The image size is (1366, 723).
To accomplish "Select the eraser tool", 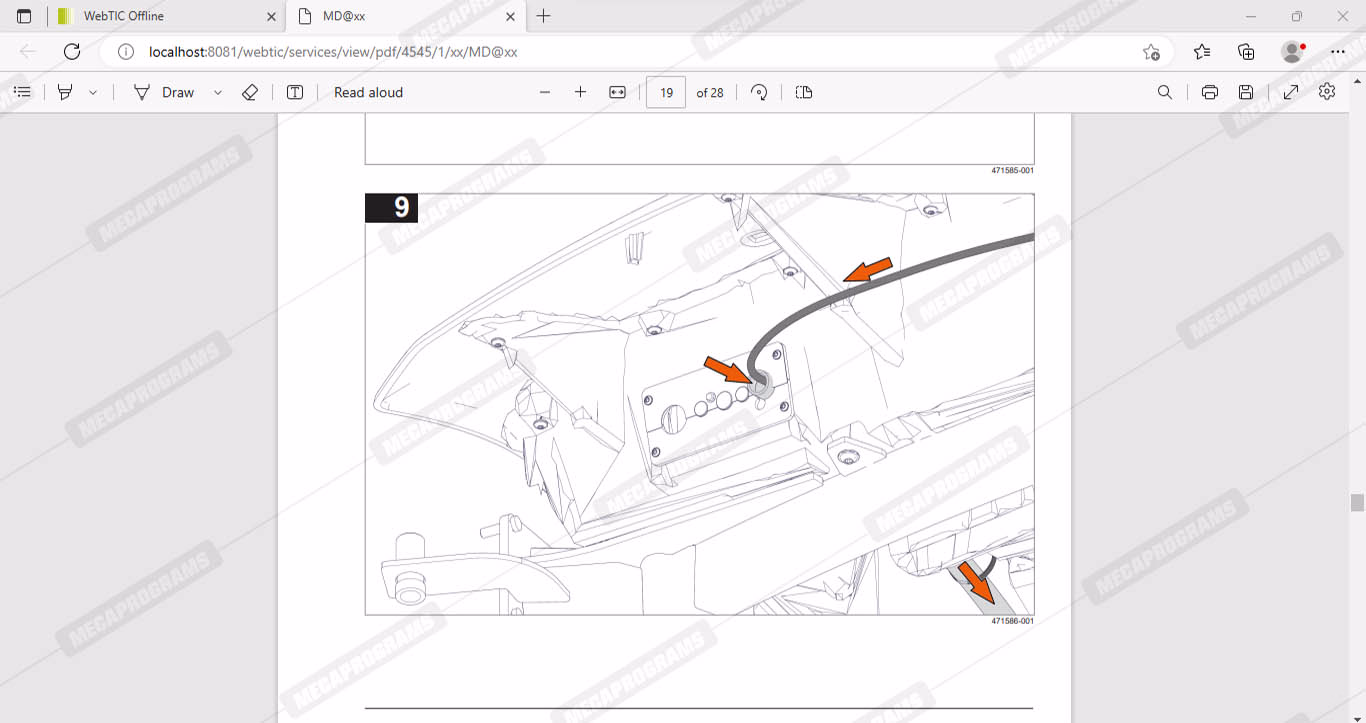I will [250, 92].
